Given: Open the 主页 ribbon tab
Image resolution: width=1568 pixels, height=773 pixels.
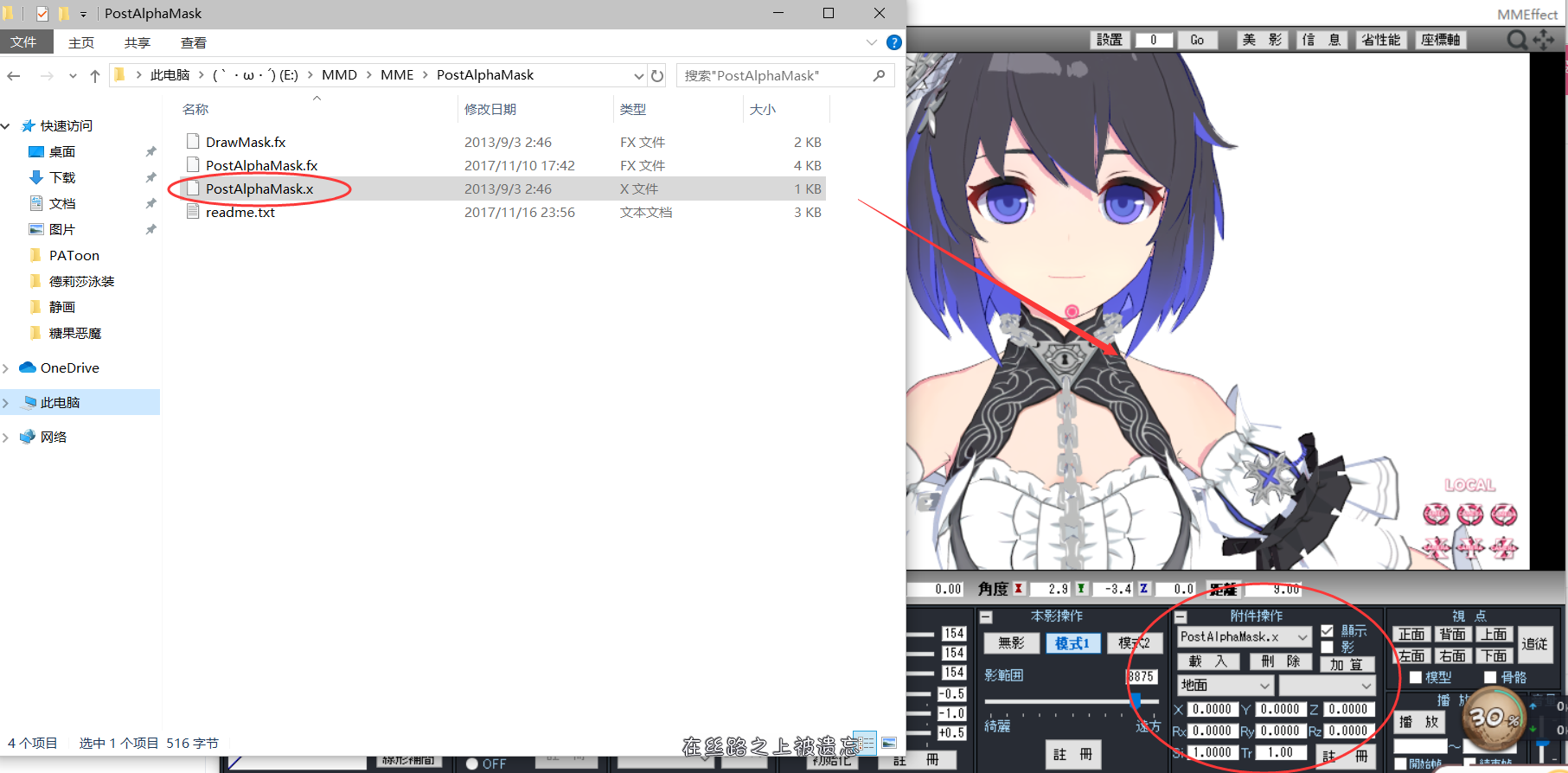Looking at the screenshot, I should [x=81, y=42].
